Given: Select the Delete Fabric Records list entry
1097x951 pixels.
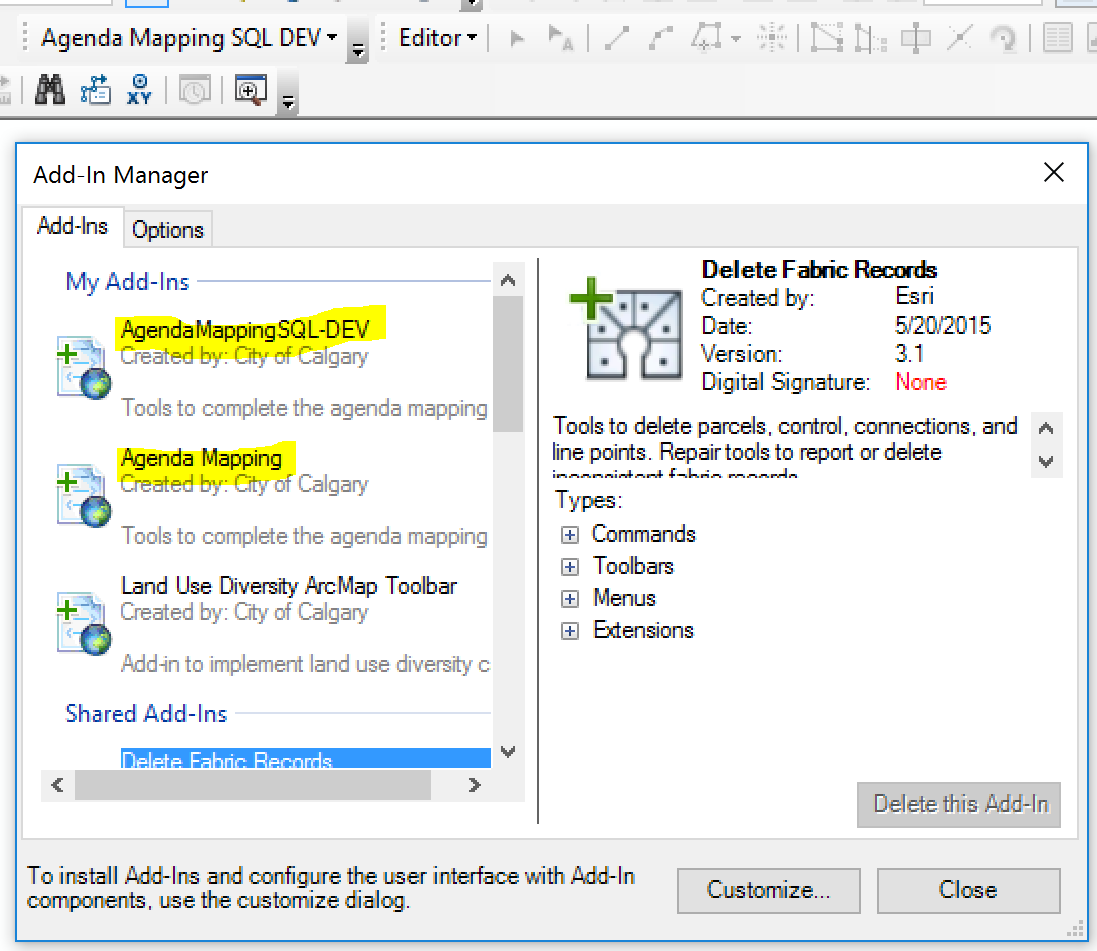Looking at the screenshot, I should click(306, 759).
